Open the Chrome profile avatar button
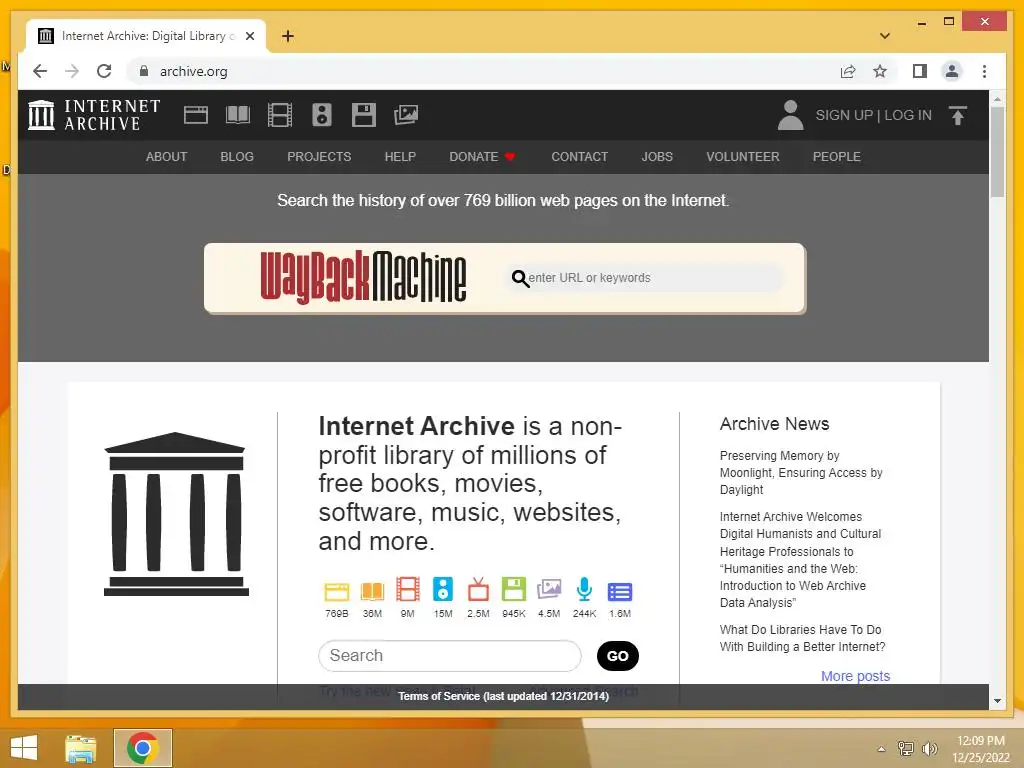 click(952, 71)
